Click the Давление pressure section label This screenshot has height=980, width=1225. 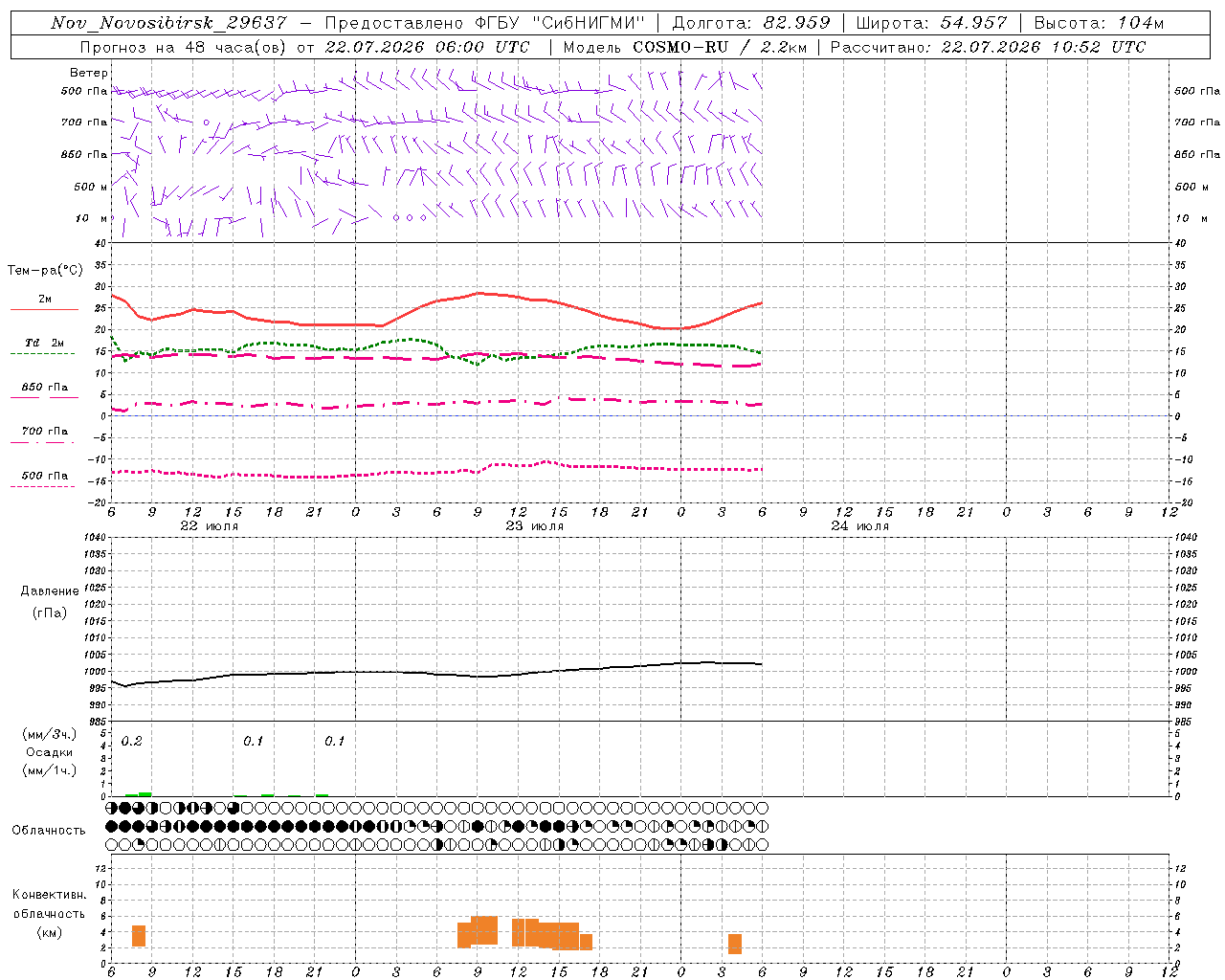50,590
